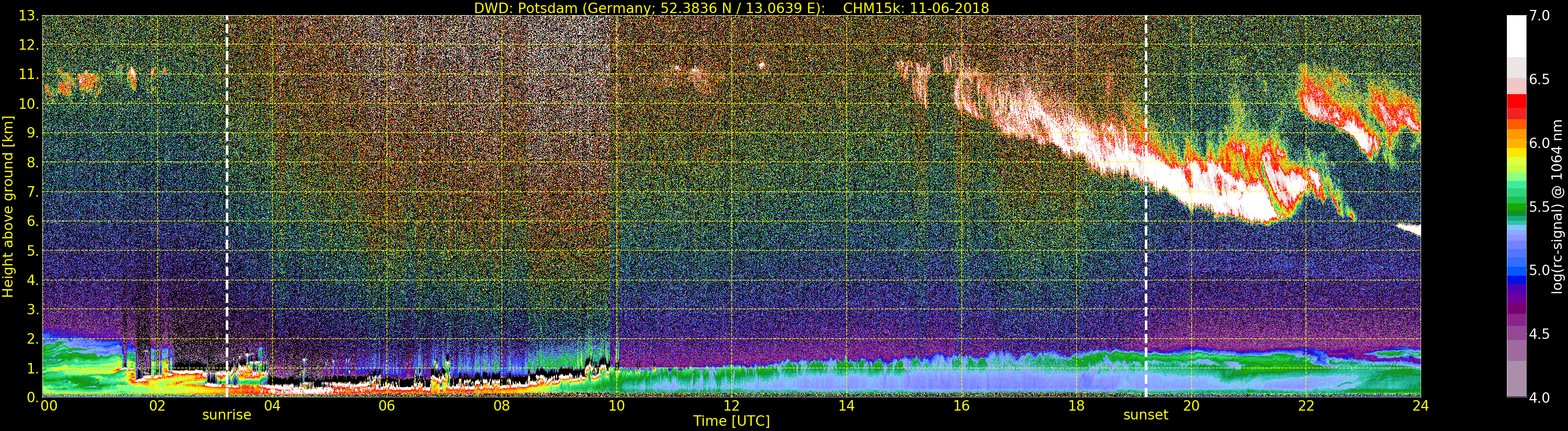Click the white dashed sunrise marker line
Image resolution: width=1568 pixels, height=431 pixels.
click(227, 206)
